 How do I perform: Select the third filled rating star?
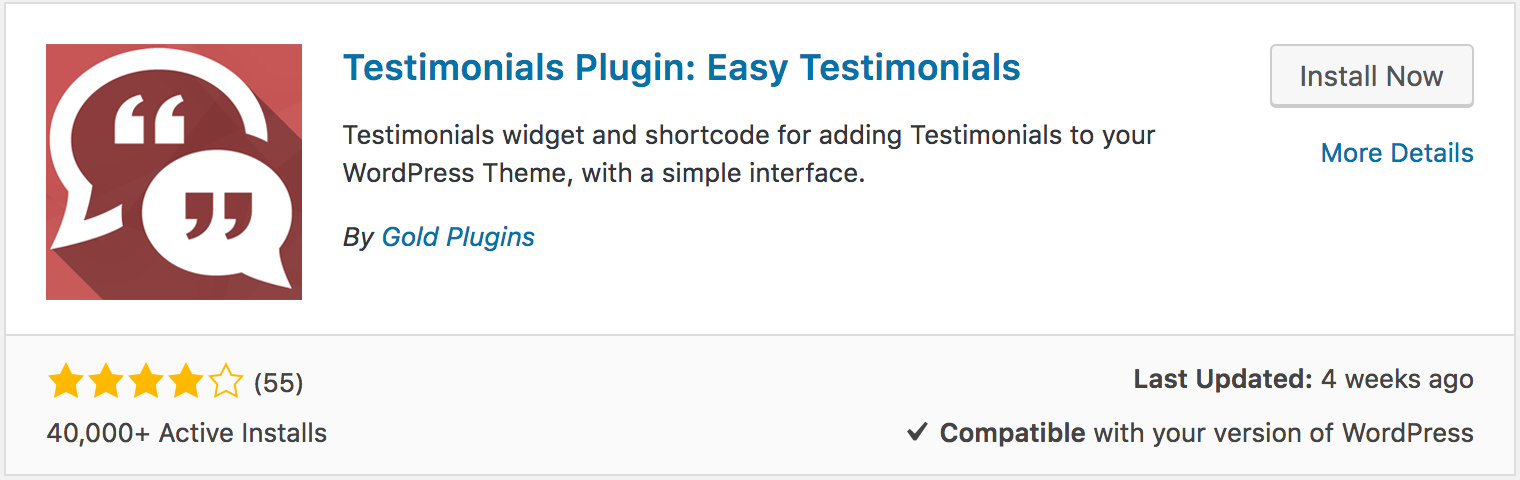pos(145,381)
